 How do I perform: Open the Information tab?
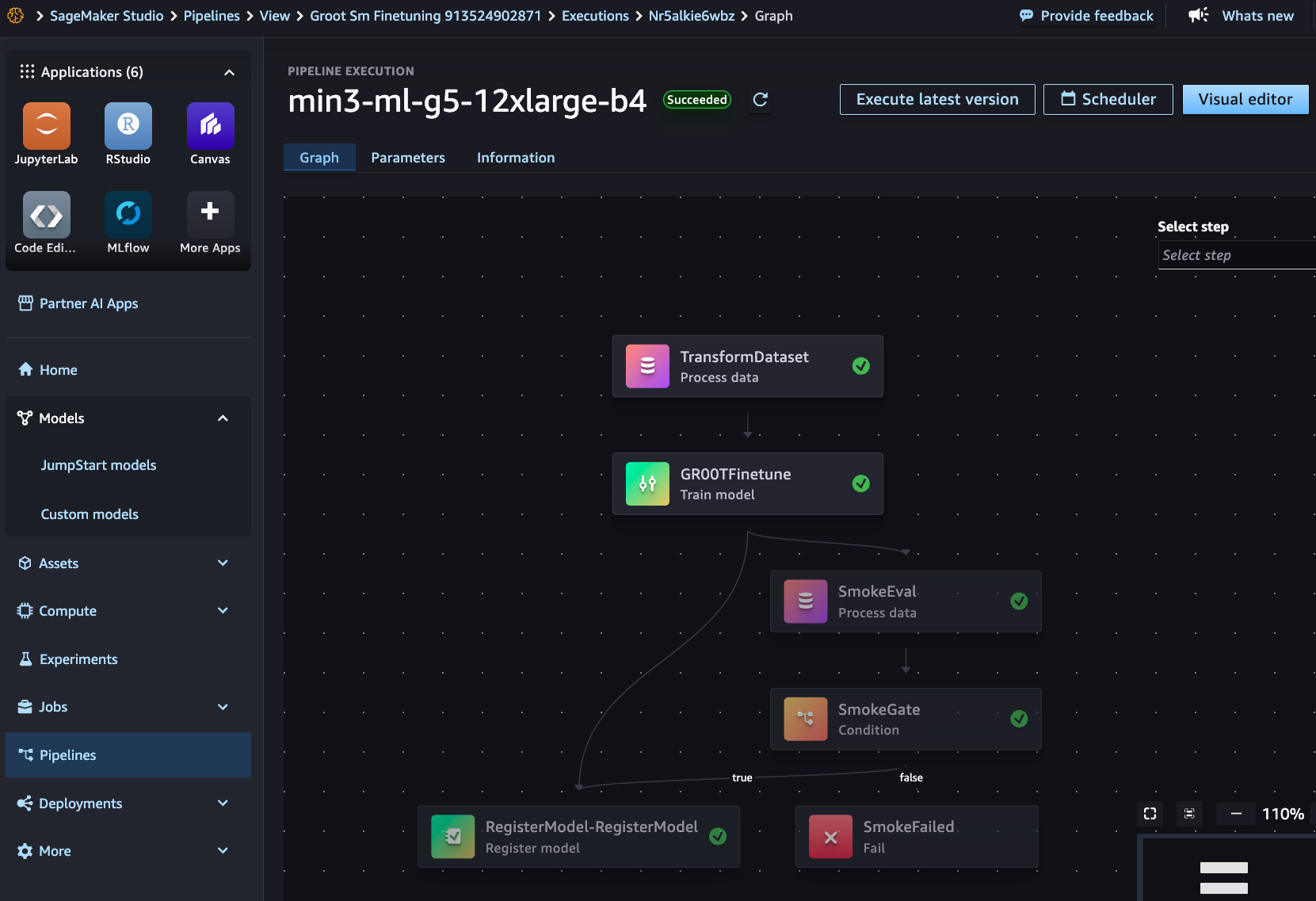tap(516, 158)
